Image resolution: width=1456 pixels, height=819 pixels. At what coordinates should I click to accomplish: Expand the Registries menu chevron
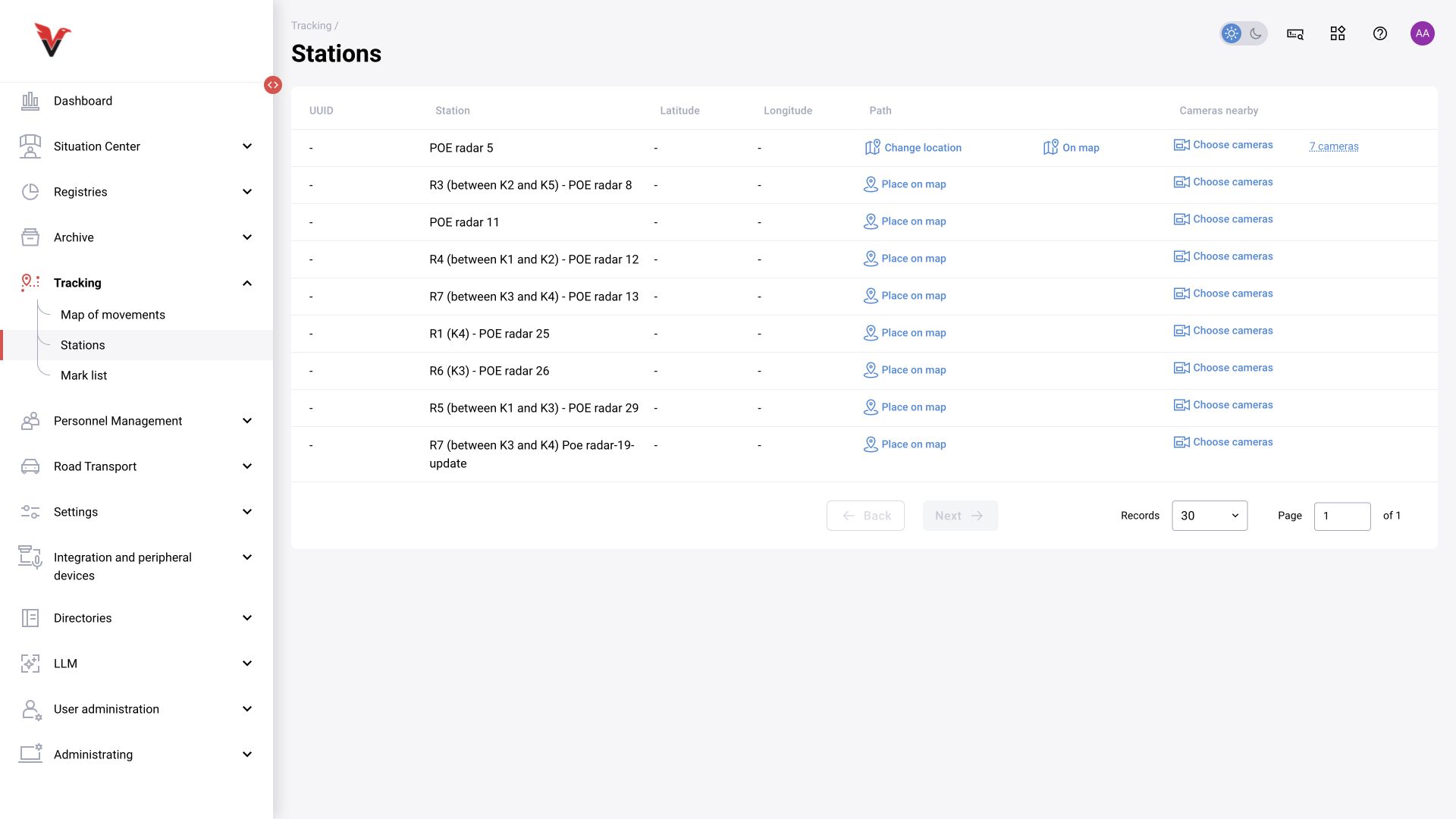(247, 192)
